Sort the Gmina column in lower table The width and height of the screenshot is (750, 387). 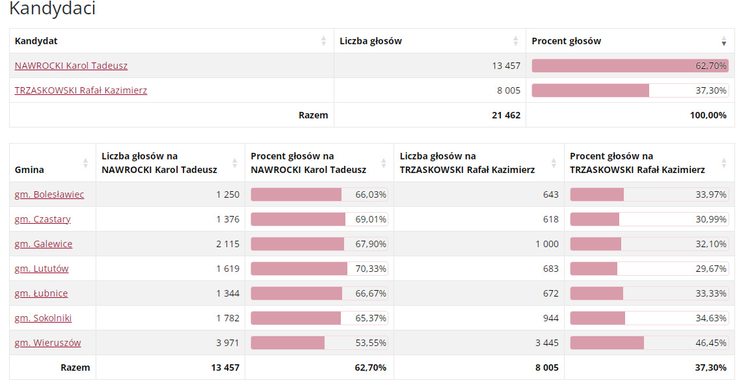pos(53,163)
